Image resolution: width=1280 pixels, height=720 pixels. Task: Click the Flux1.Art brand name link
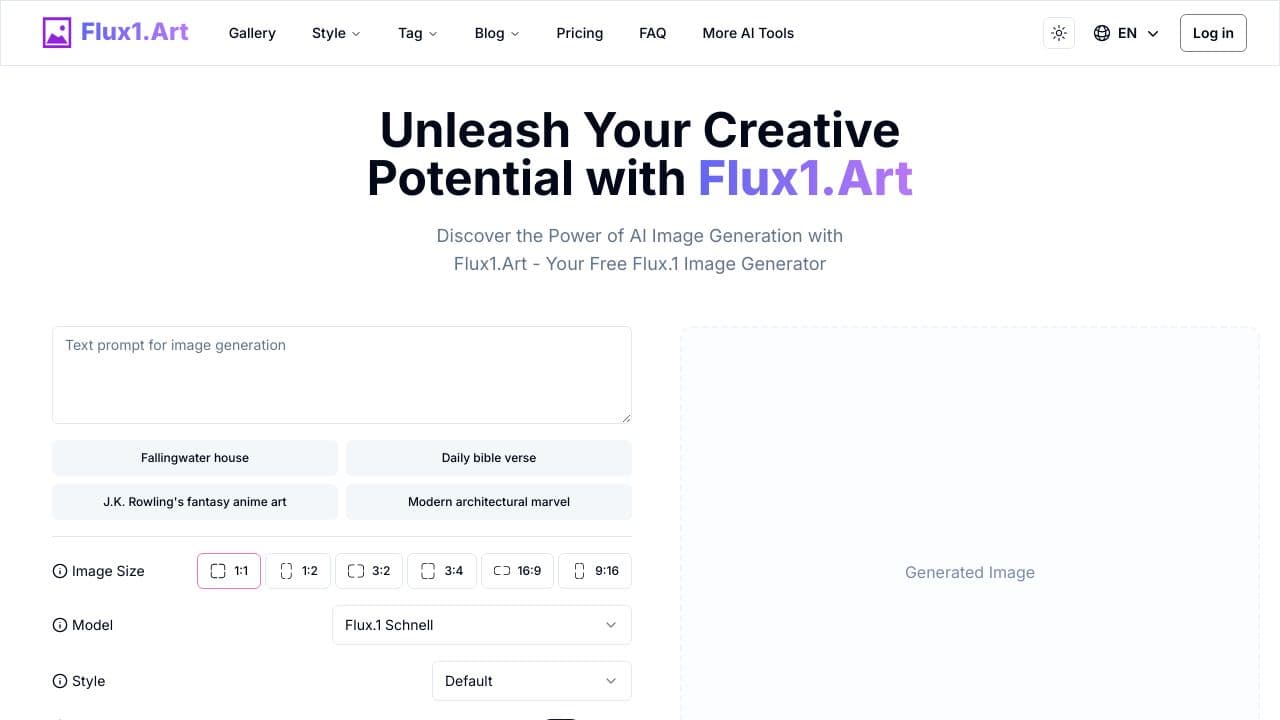pyautogui.click(x=135, y=32)
